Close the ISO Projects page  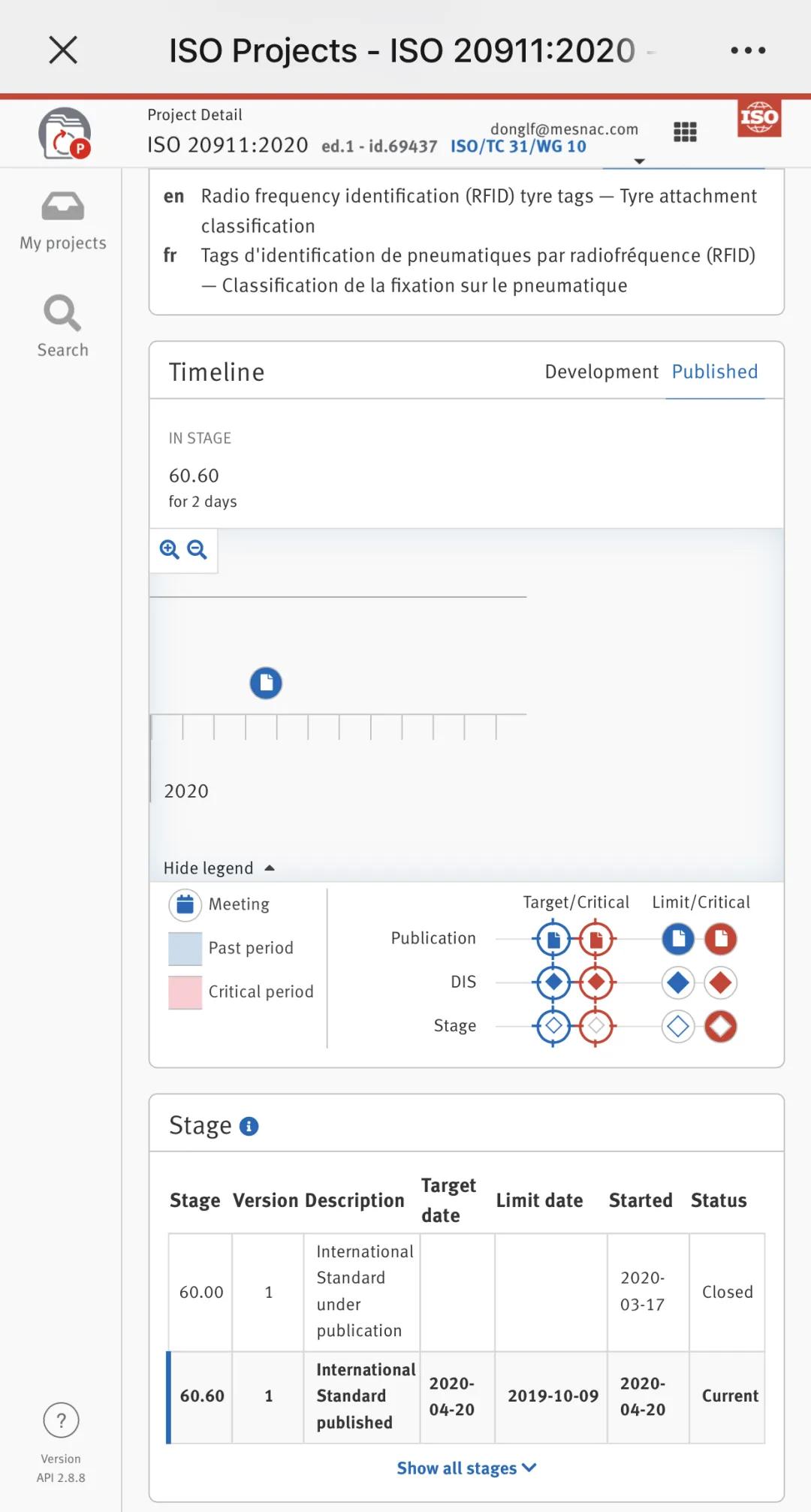click(x=63, y=50)
